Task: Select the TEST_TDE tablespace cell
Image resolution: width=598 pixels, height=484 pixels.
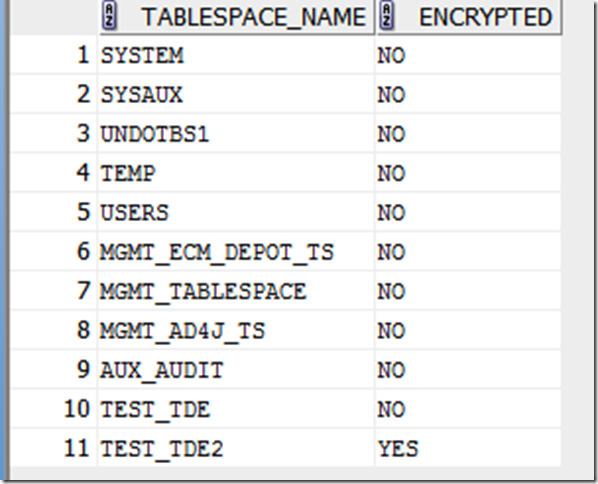Action: [x=236, y=409]
